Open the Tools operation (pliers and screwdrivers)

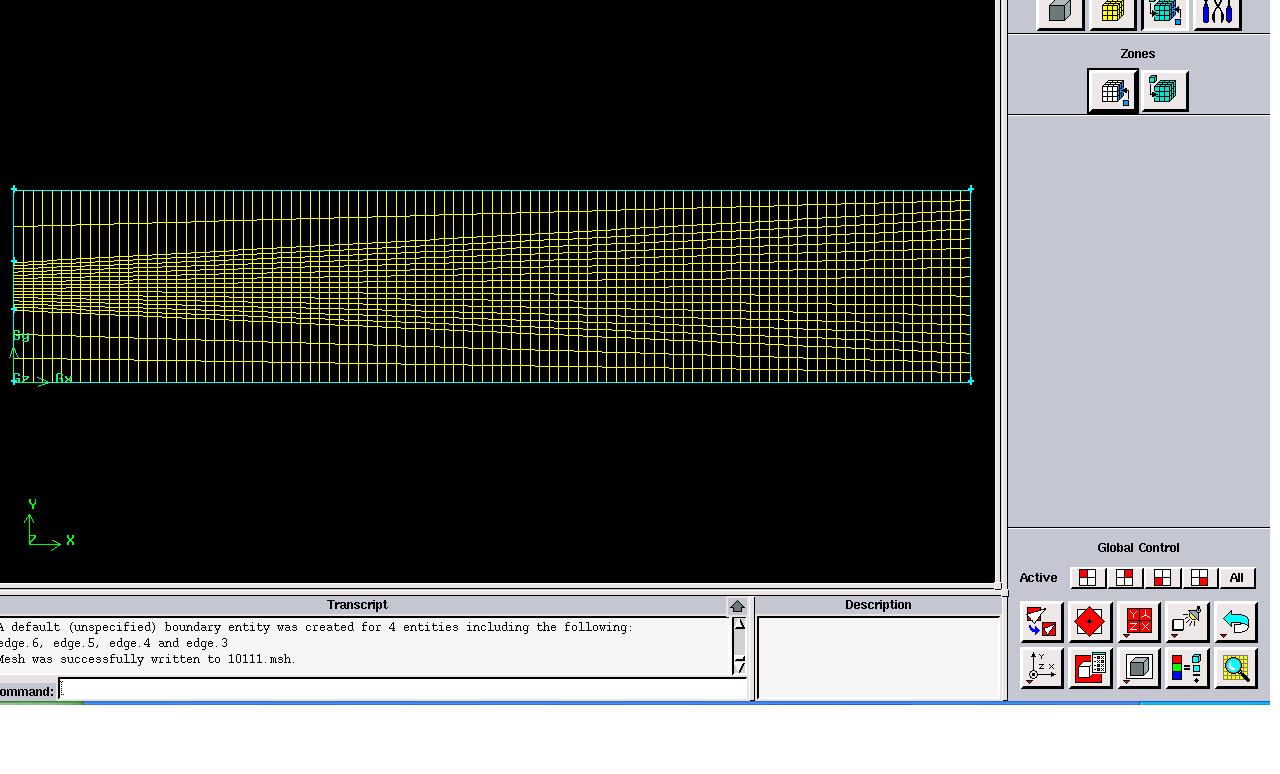(1217, 14)
